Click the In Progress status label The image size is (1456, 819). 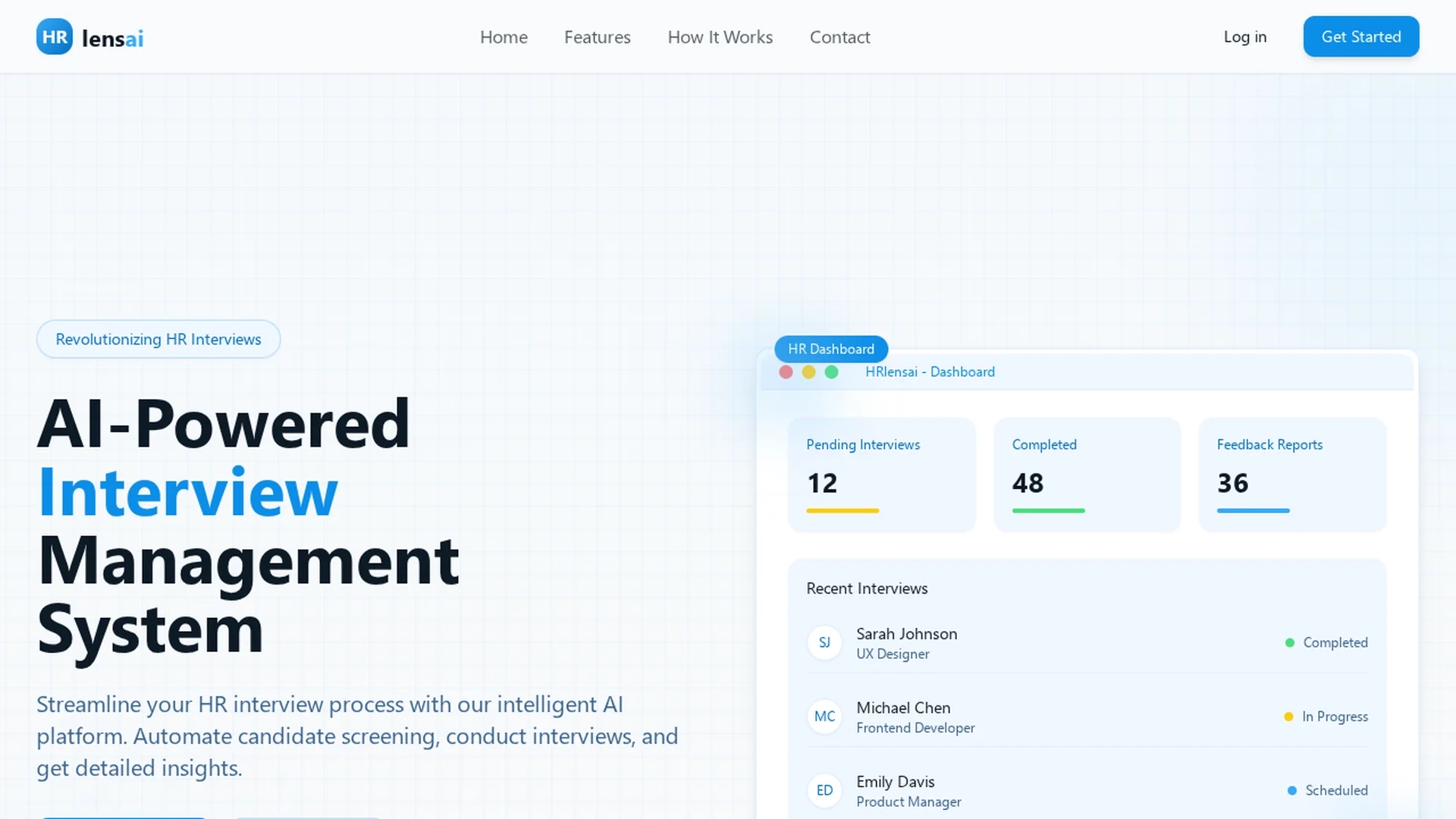click(x=1335, y=717)
